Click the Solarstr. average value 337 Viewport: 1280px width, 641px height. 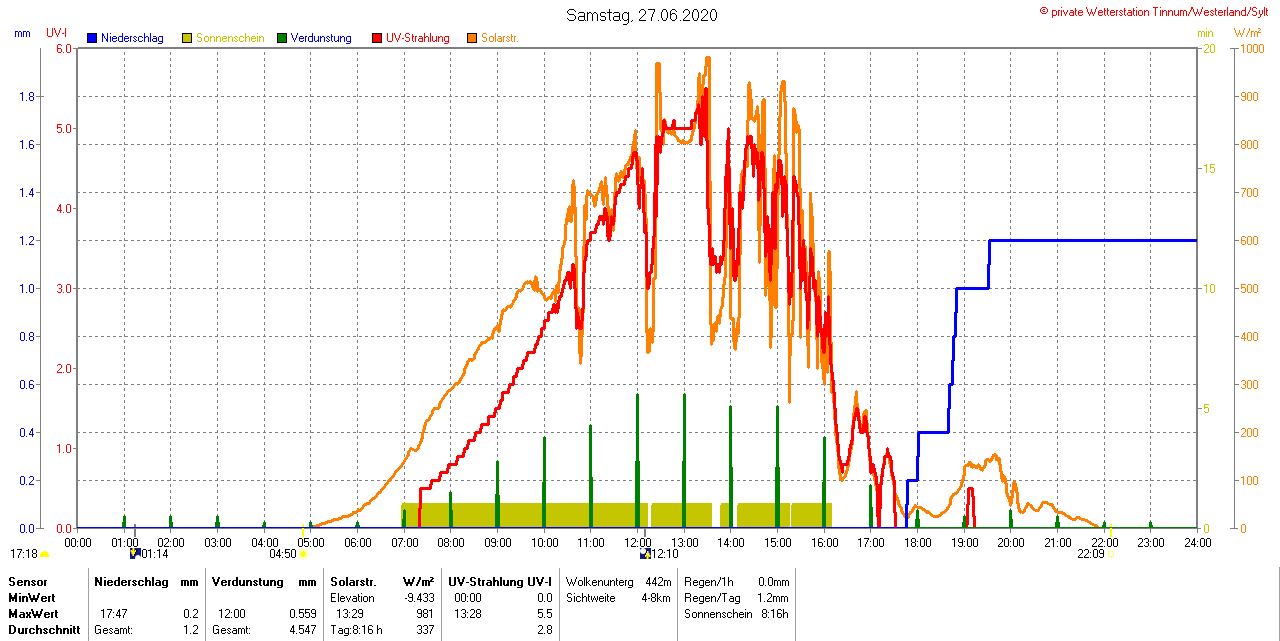pos(425,630)
